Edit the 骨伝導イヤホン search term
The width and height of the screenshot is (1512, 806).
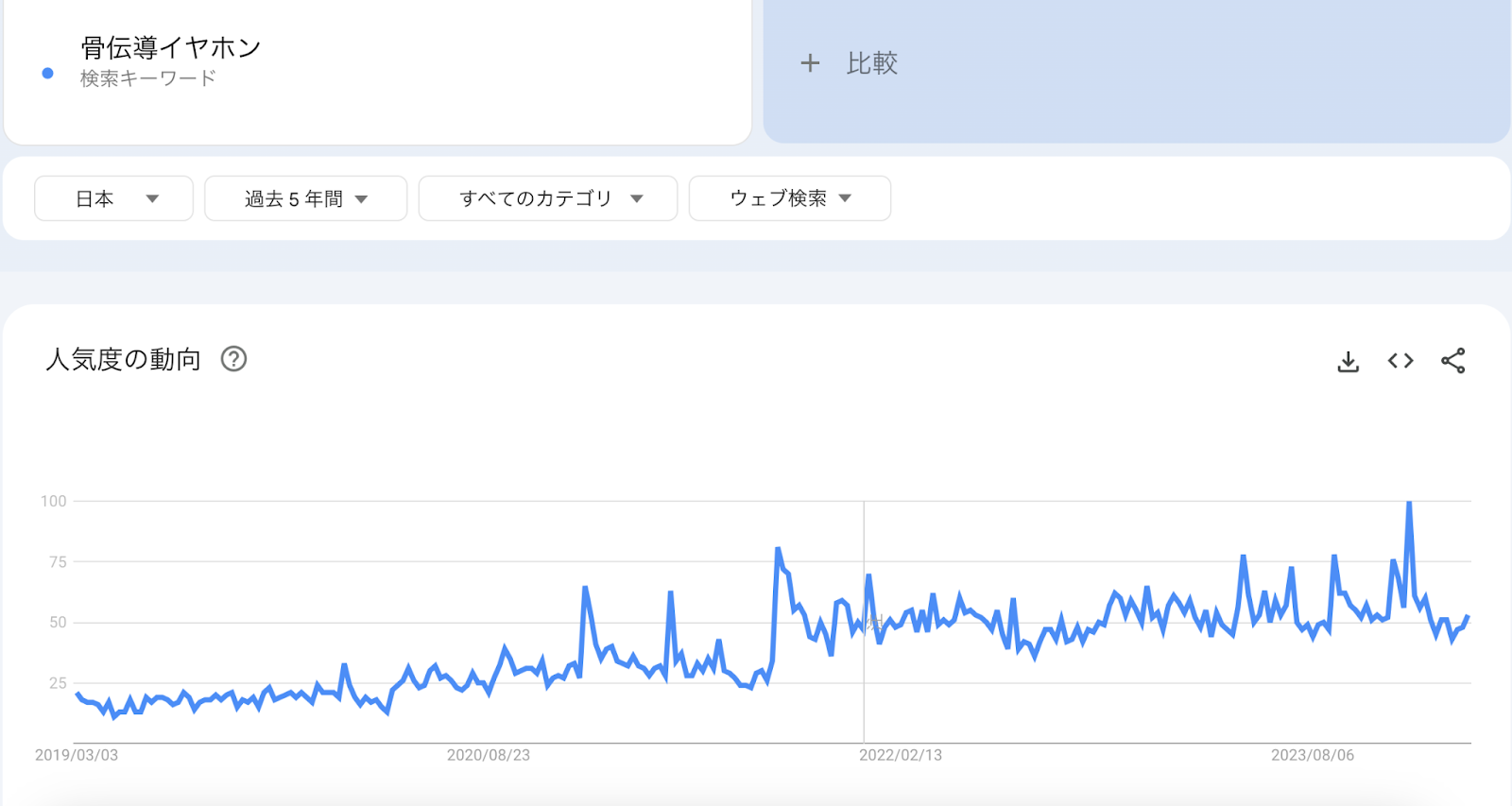click(x=171, y=47)
